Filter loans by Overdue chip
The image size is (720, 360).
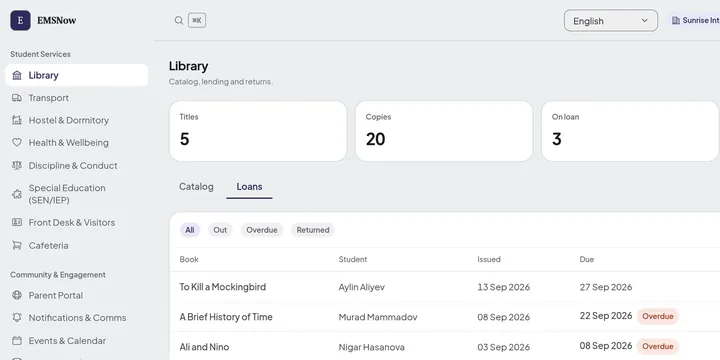pyautogui.click(x=262, y=230)
